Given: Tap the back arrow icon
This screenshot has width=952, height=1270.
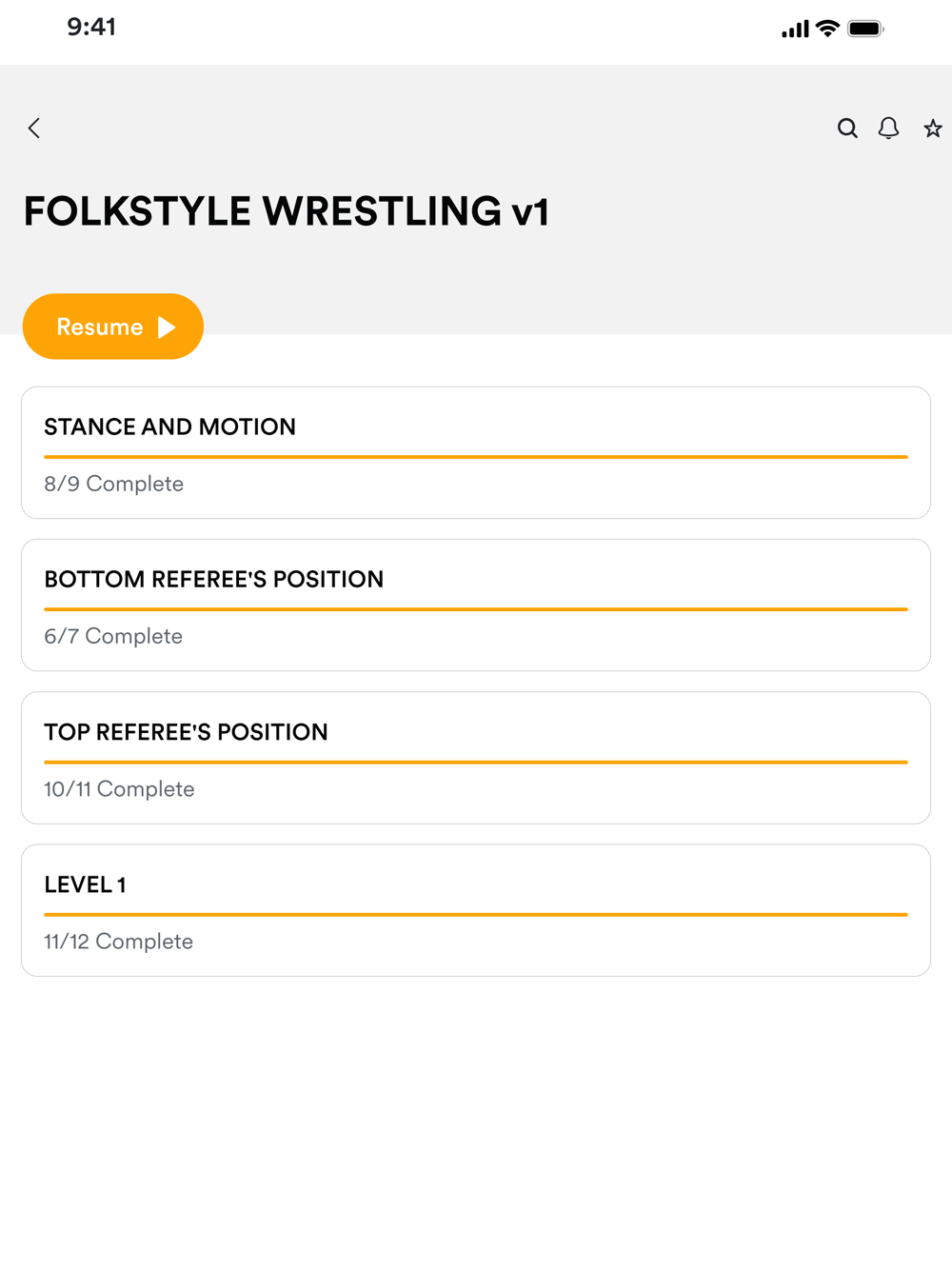Looking at the screenshot, I should (x=34, y=129).
